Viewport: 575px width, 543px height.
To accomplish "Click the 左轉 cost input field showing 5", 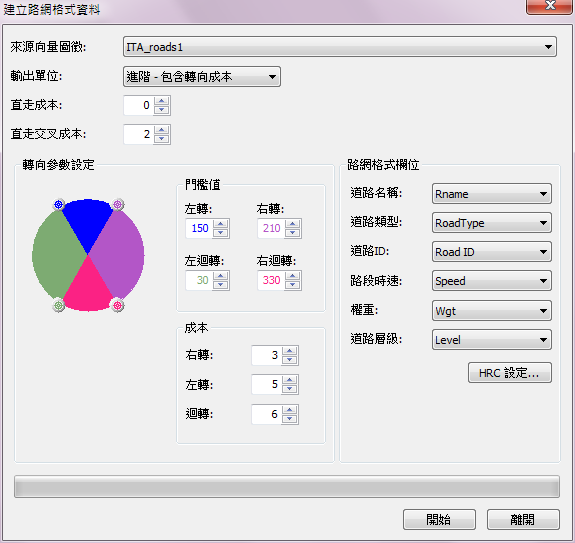I will 267,384.
